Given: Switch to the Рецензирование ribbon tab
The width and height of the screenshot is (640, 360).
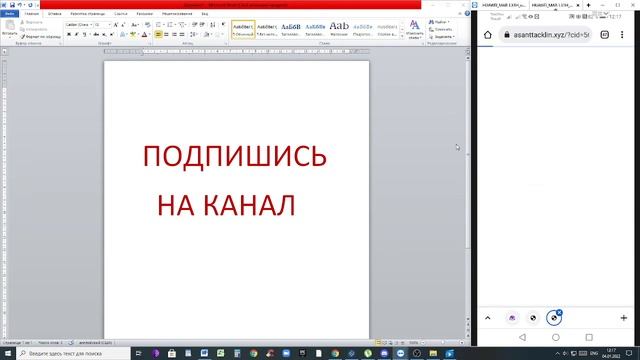Looking at the screenshot, I should 177,13.
